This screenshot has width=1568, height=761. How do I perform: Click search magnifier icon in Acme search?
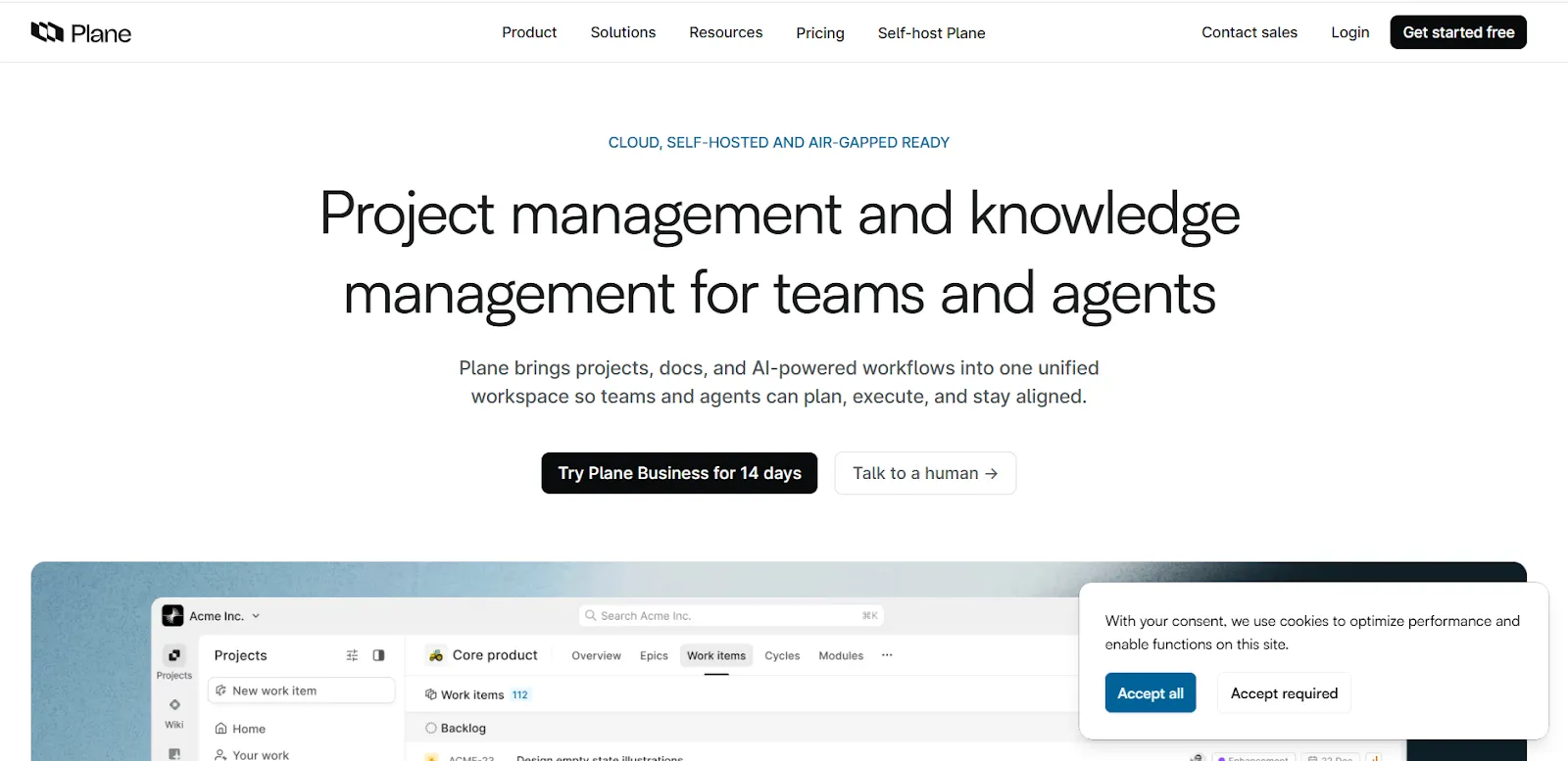coord(591,616)
